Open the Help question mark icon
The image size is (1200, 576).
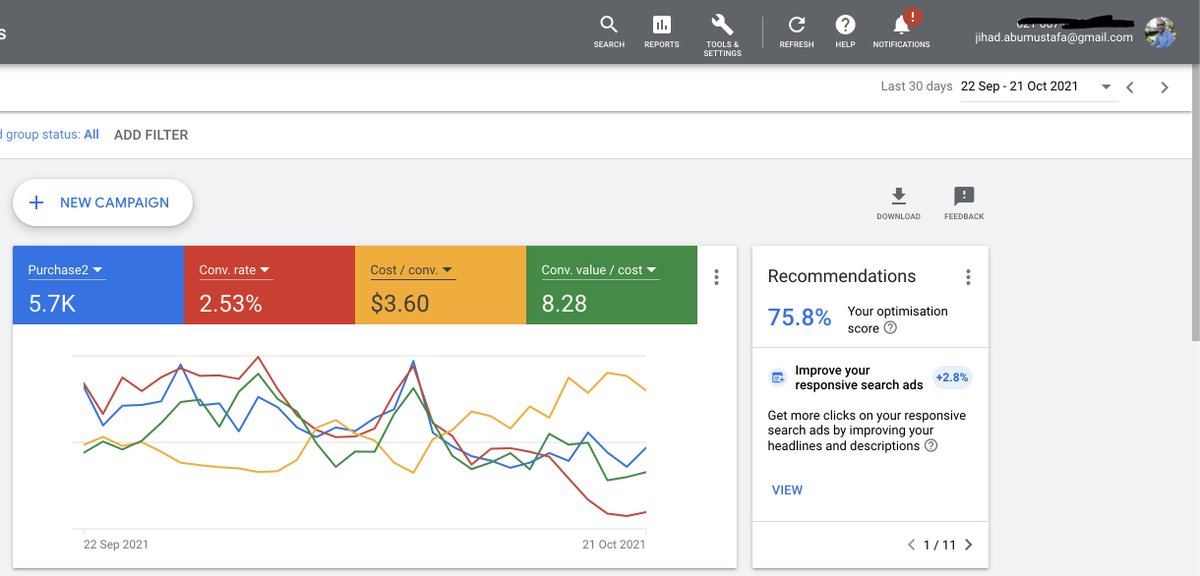click(845, 25)
